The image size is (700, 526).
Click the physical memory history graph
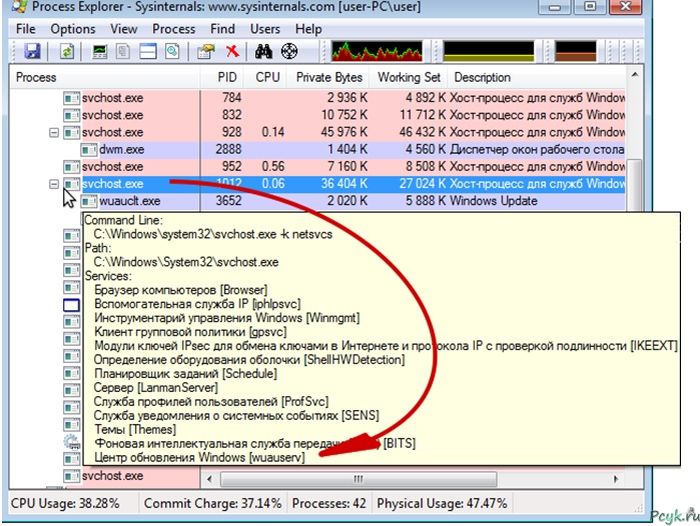click(575, 51)
